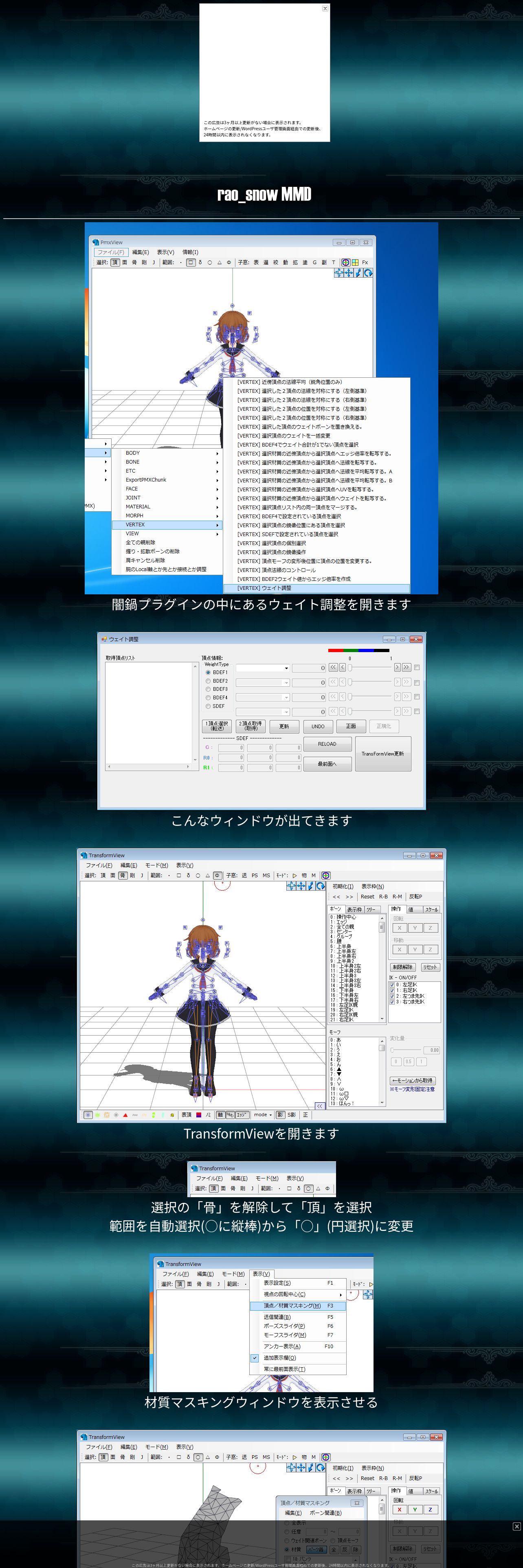Click globe icon in TransformView with standing model
This screenshot has width=523, height=1568.
coord(326,875)
